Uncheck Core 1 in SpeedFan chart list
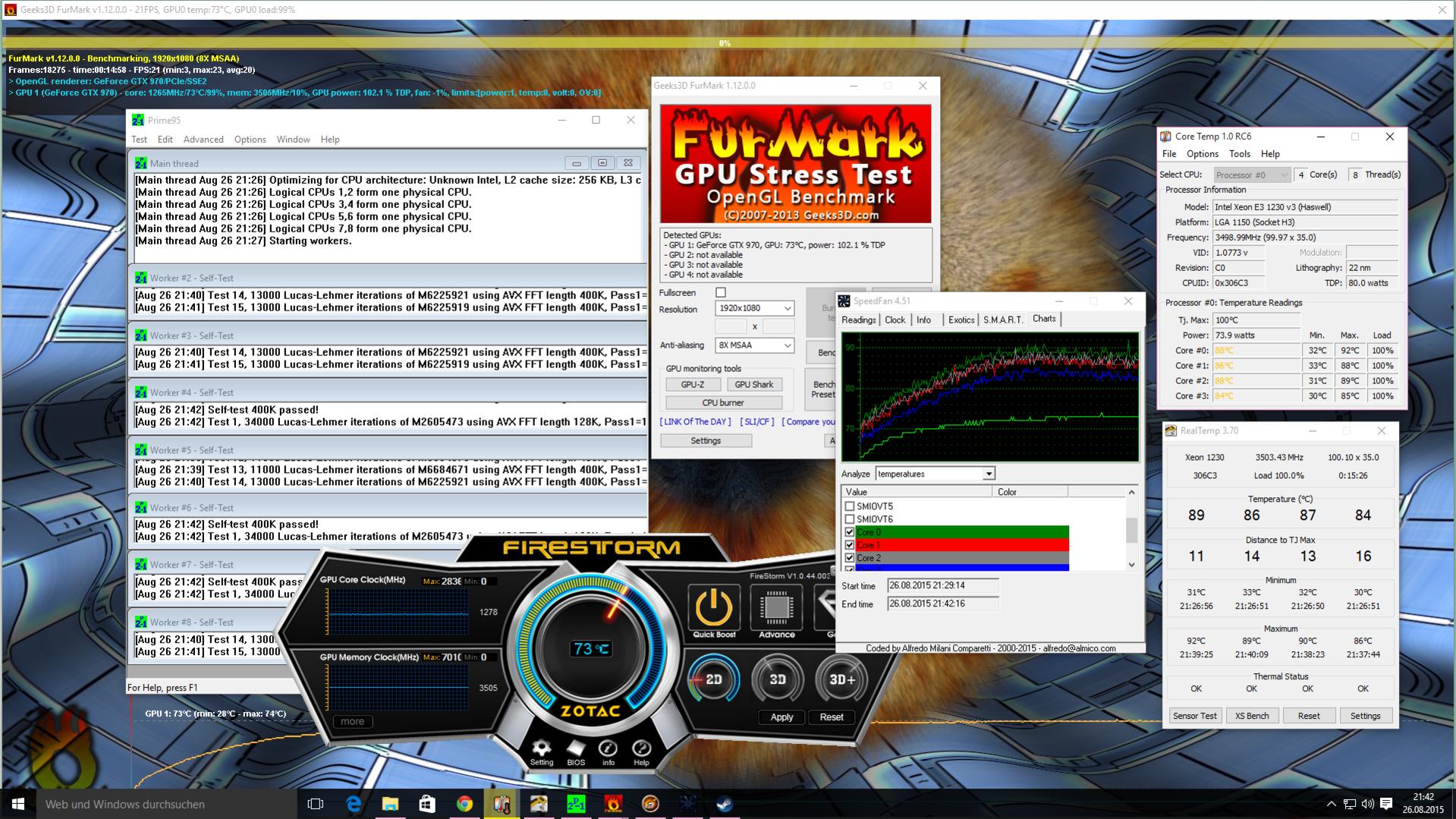This screenshot has width=1456, height=819. [x=850, y=545]
